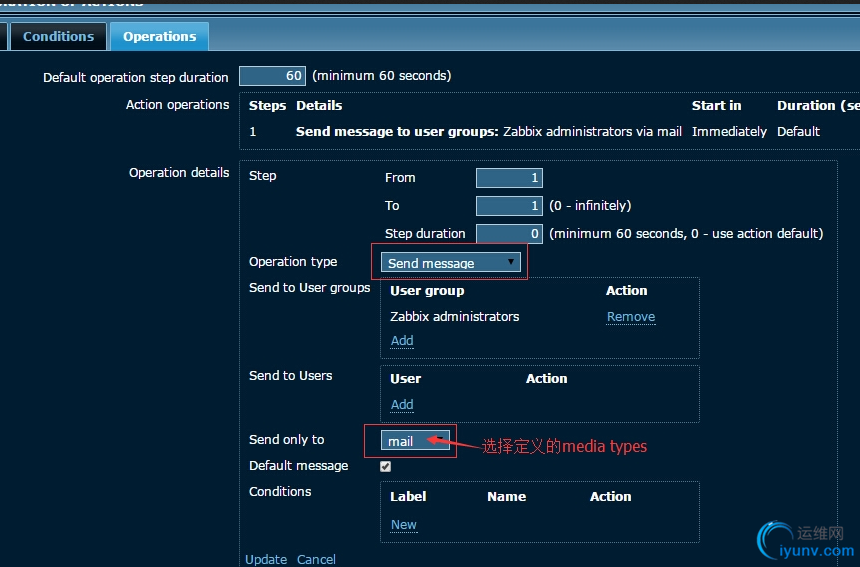Toggle the Default message checkbox
This screenshot has height=567, width=860.
[x=386, y=466]
